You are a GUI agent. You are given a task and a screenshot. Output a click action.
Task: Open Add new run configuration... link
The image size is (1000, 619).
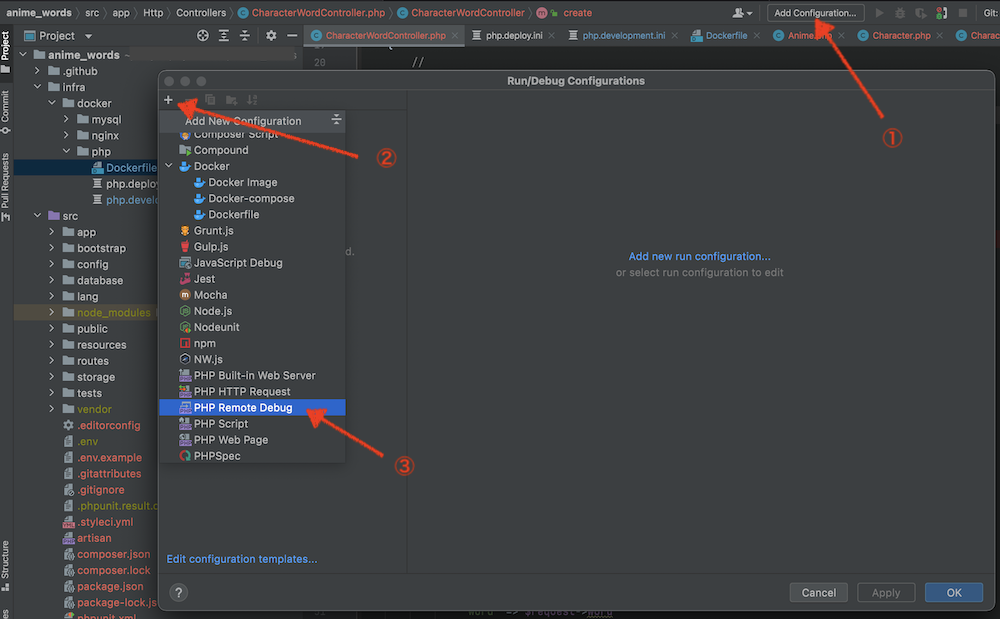pos(700,256)
